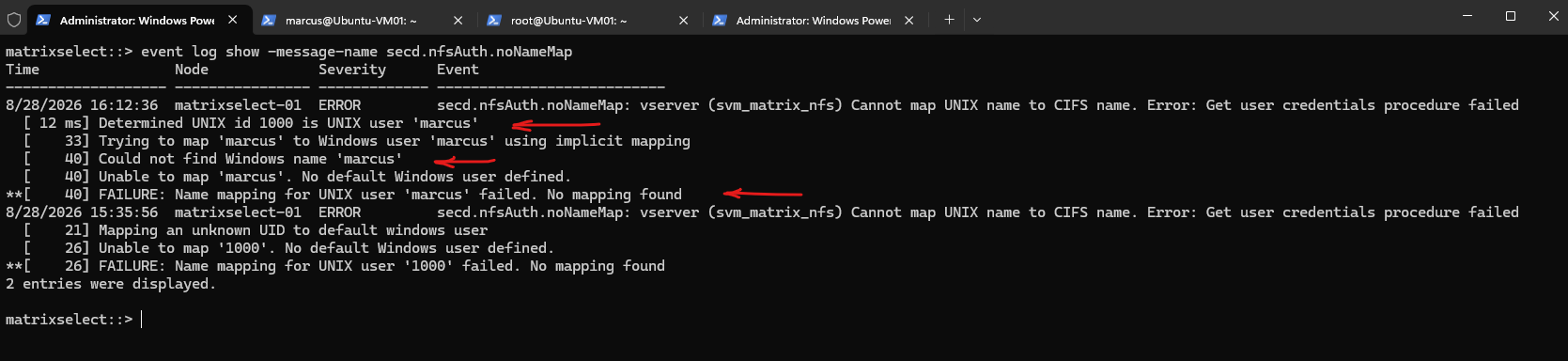Click the first tab's PowerShell icon

(x=43, y=20)
